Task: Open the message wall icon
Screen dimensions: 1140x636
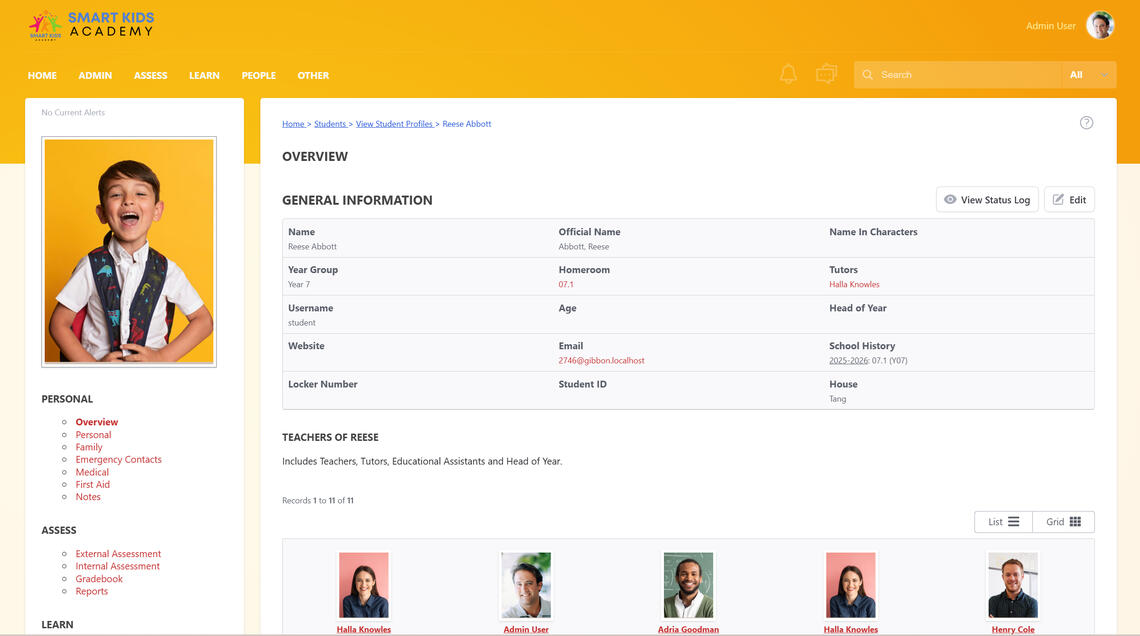Action: 826,75
